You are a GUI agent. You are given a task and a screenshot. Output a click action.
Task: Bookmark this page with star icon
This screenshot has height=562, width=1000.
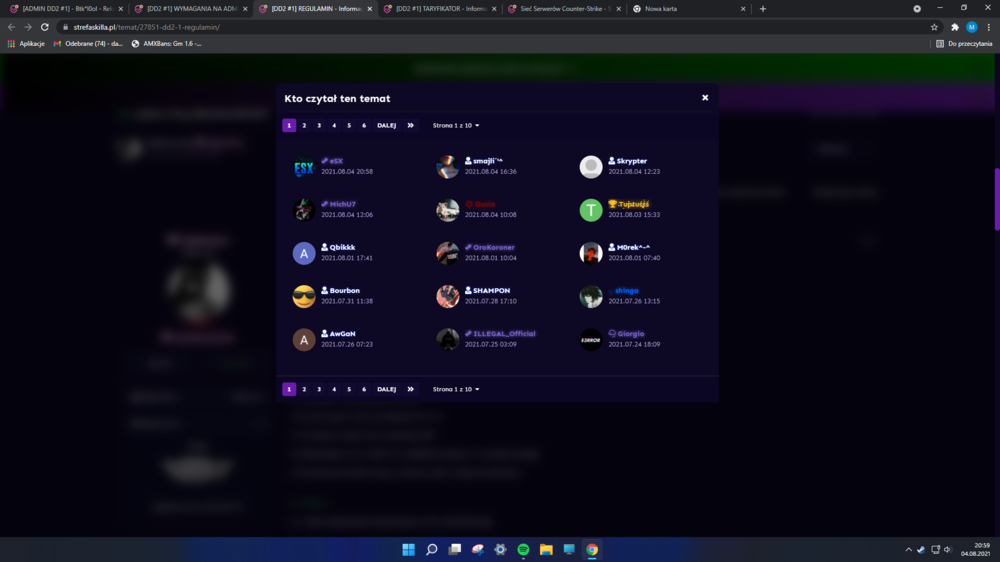click(934, 27)
